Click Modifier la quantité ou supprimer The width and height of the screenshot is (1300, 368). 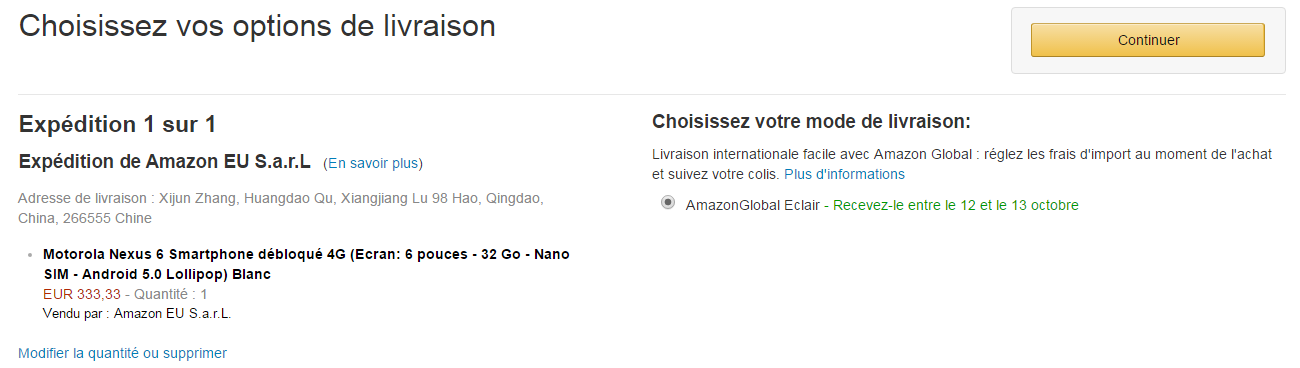(122, 353)
